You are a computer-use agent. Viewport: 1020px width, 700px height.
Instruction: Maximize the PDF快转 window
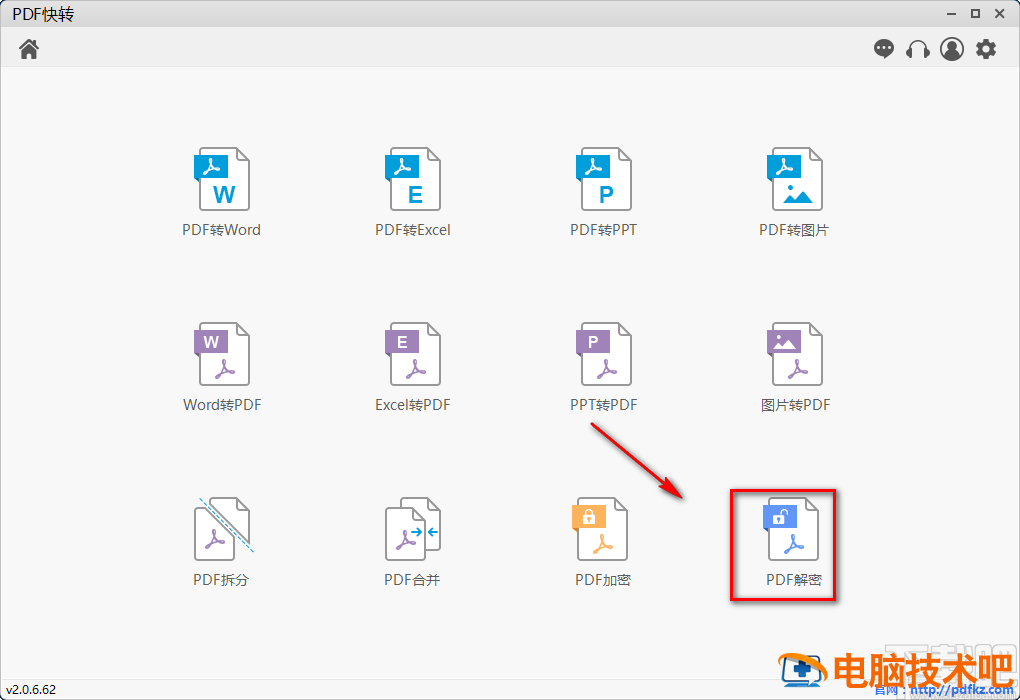click(x=975, y=14)
